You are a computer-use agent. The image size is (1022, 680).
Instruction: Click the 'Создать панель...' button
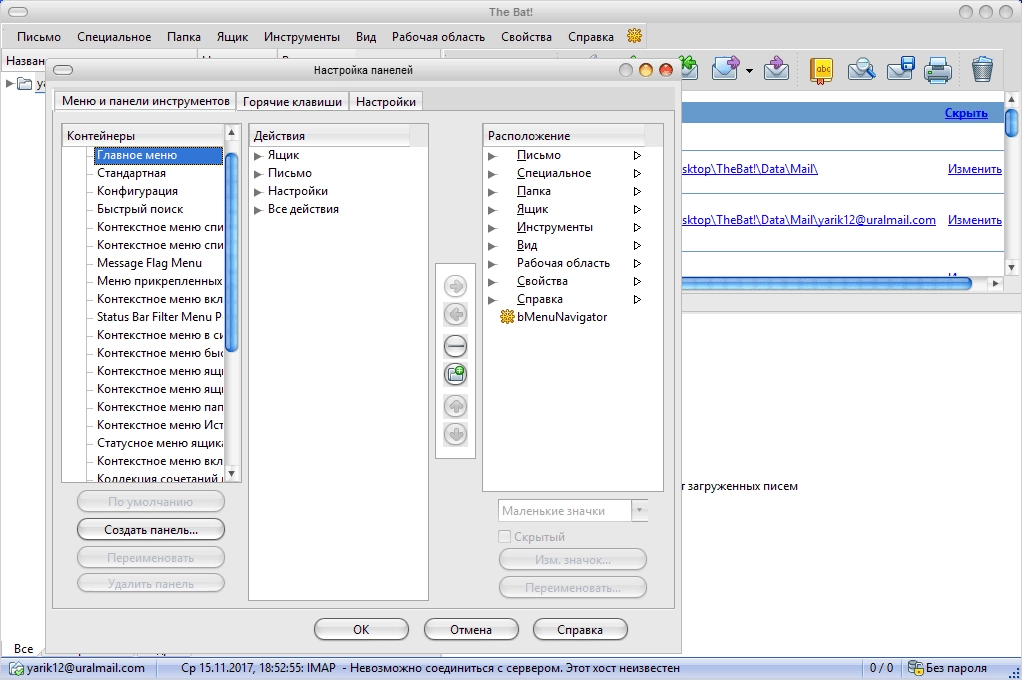click(x=151, y=530)
